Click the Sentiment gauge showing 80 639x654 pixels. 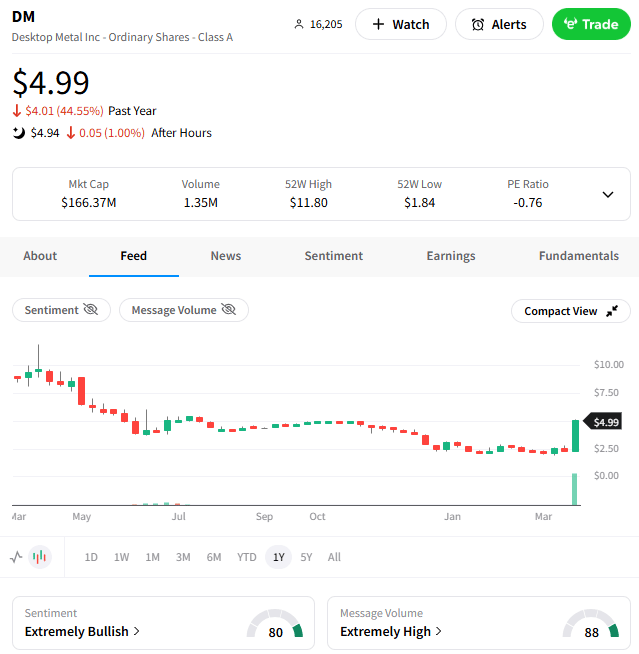click(275, 623)
